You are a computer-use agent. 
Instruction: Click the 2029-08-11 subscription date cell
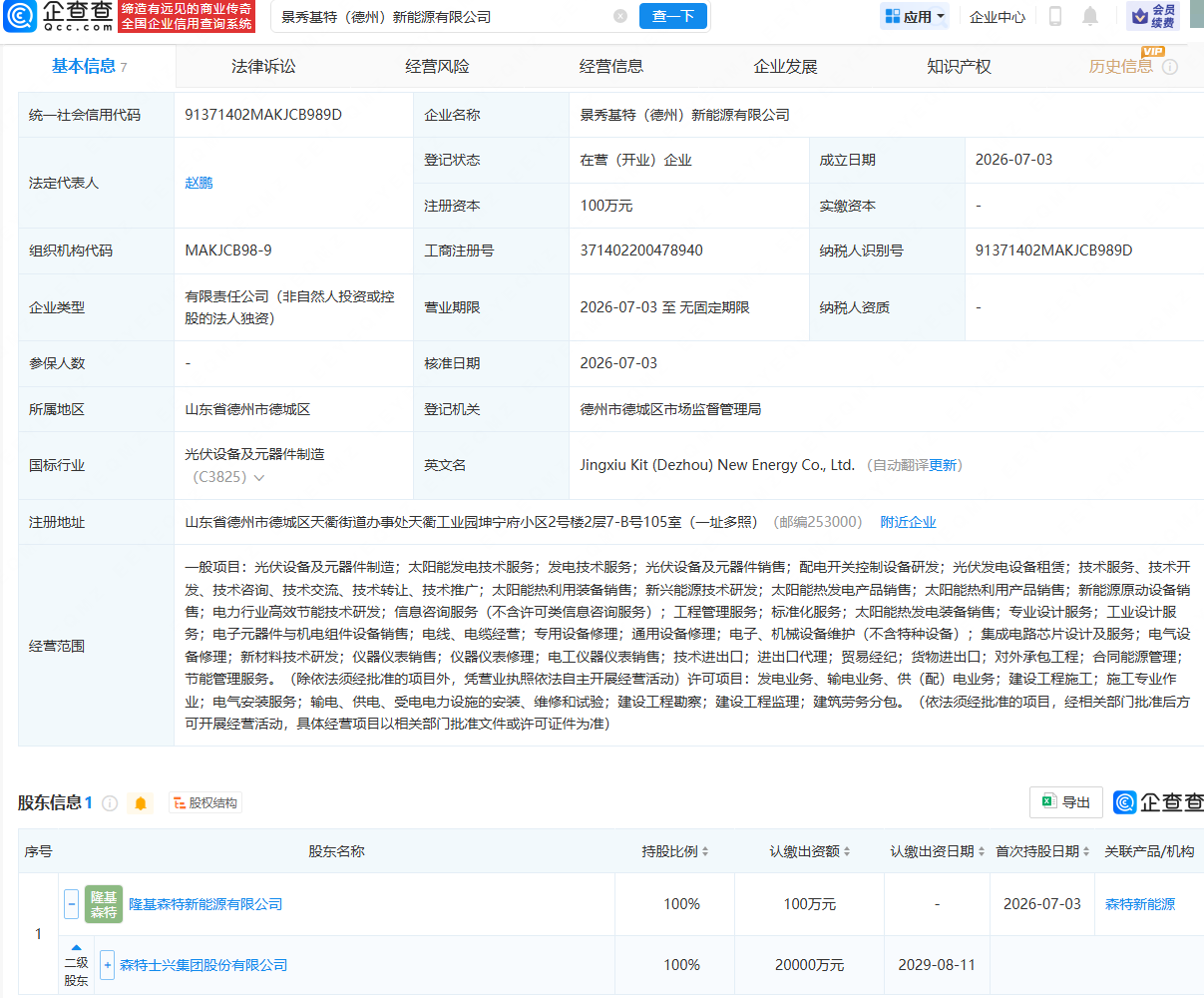tap(937, 965)
